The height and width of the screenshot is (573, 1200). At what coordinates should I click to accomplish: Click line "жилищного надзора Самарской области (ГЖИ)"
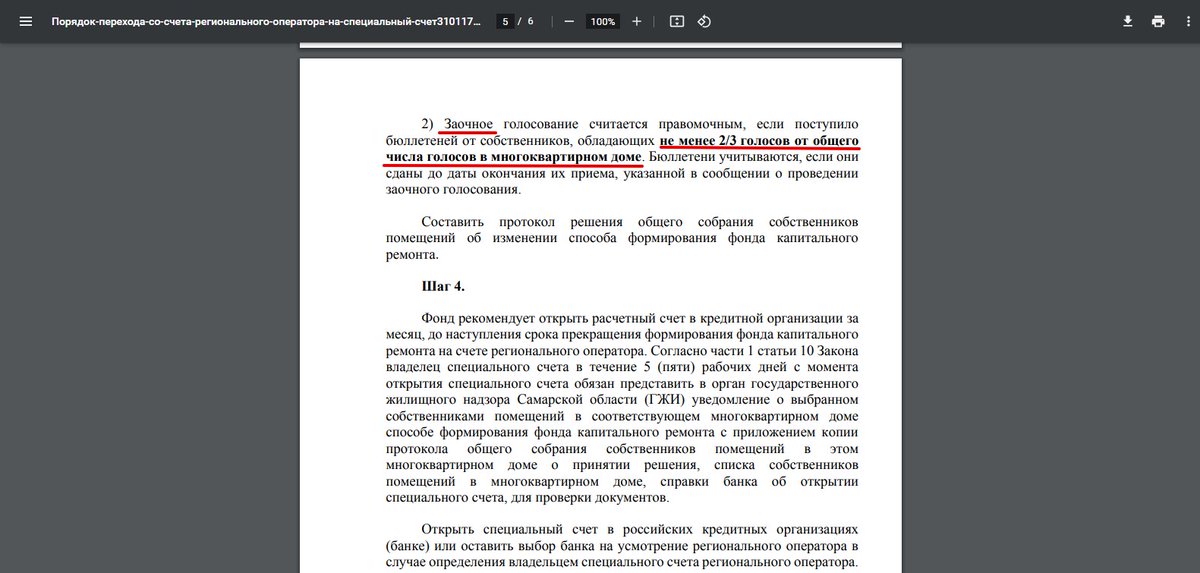point(622,400)
